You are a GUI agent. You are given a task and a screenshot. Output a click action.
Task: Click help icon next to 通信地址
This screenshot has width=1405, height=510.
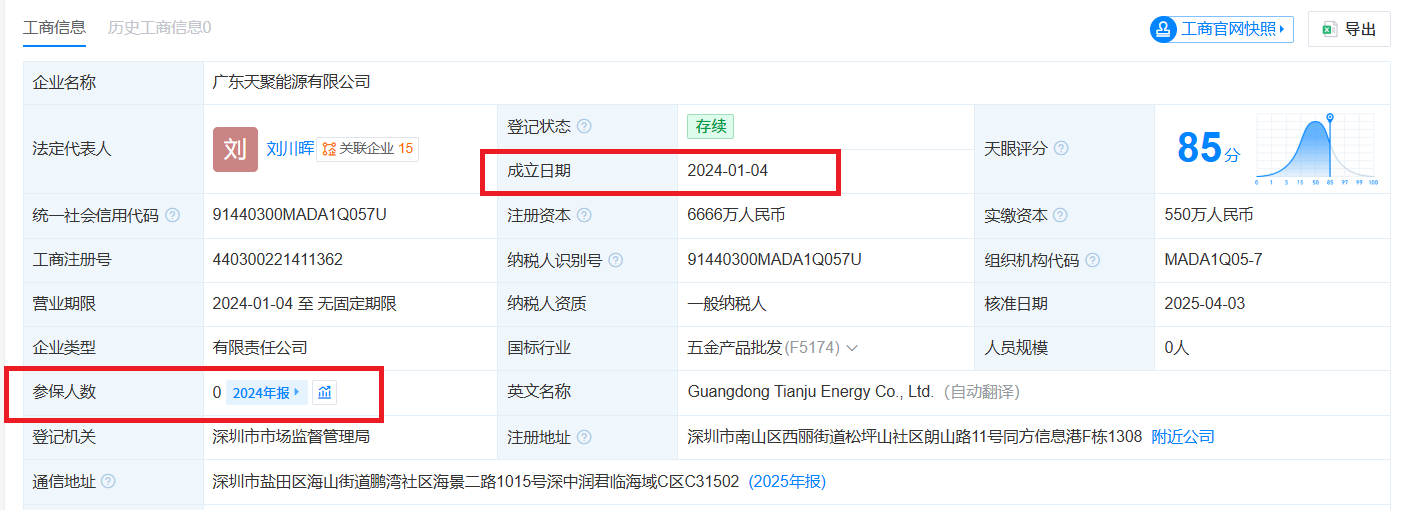(109, 481)
